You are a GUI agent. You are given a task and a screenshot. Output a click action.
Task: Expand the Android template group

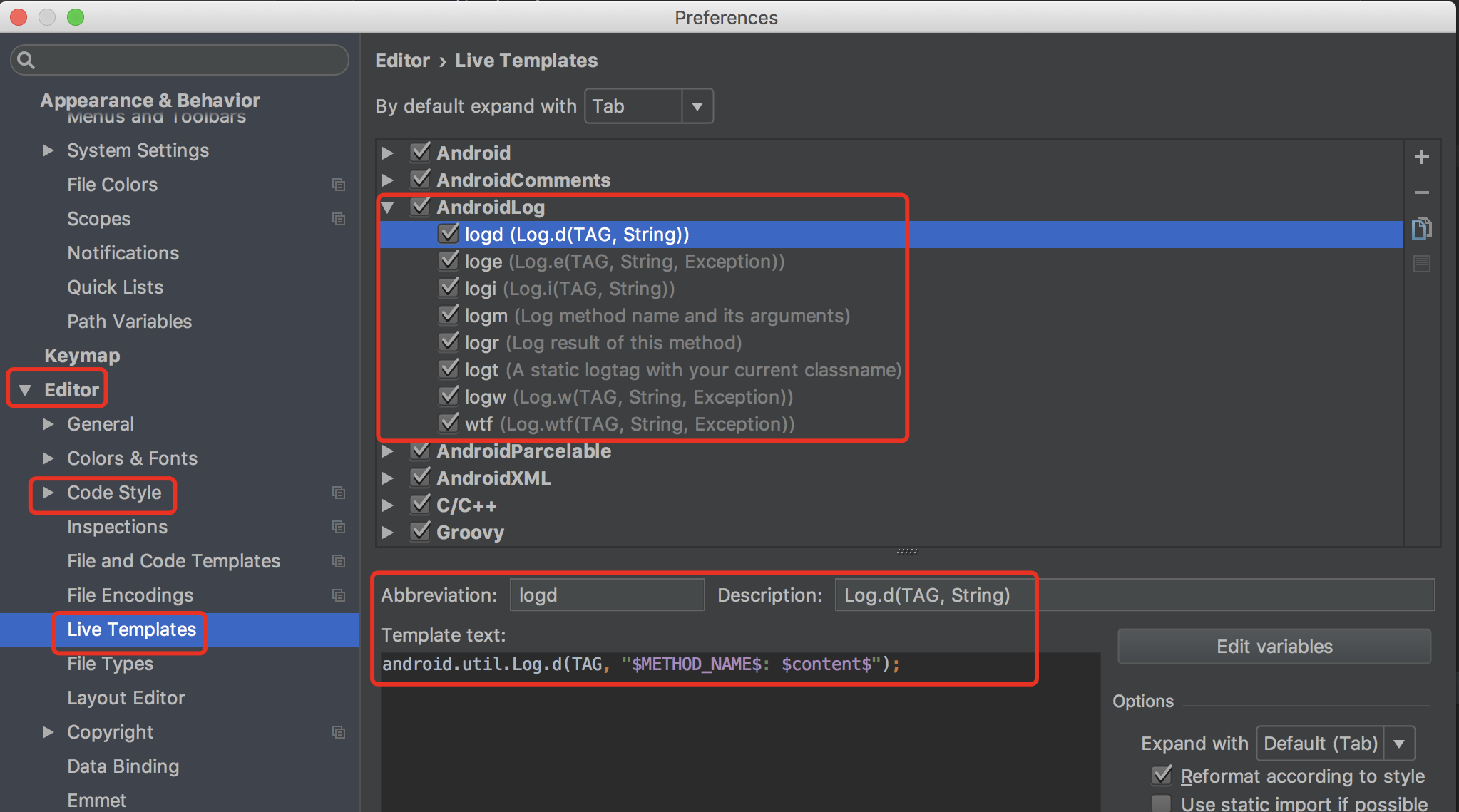[x=388, y=153]
